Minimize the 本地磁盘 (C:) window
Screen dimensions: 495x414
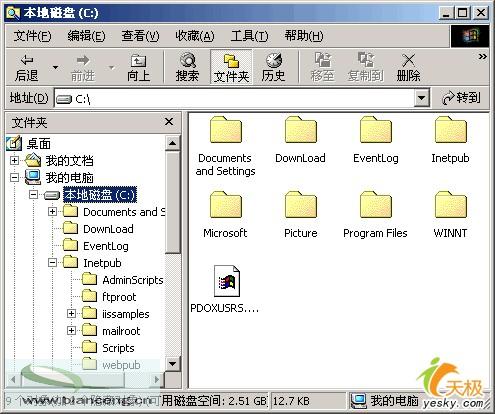(x=447, y=13)
